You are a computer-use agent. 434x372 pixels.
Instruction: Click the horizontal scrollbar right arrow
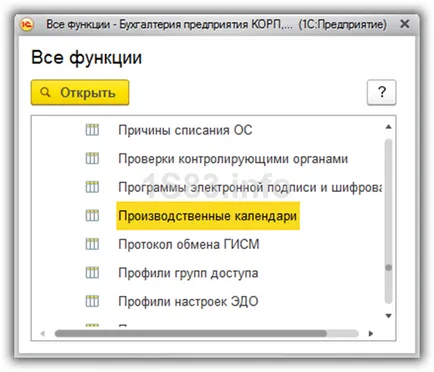(371, 333)
